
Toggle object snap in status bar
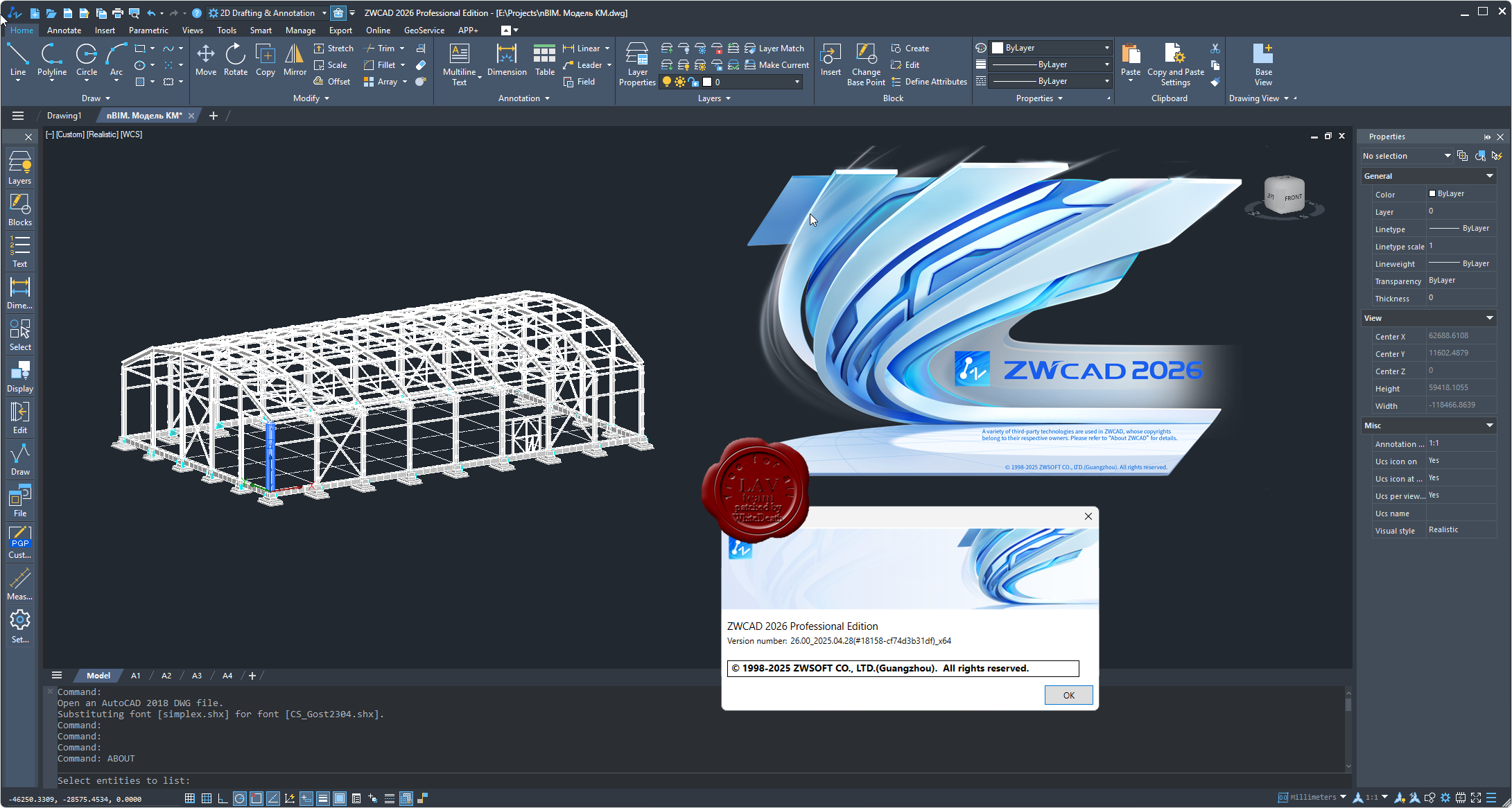click(256, 798)
